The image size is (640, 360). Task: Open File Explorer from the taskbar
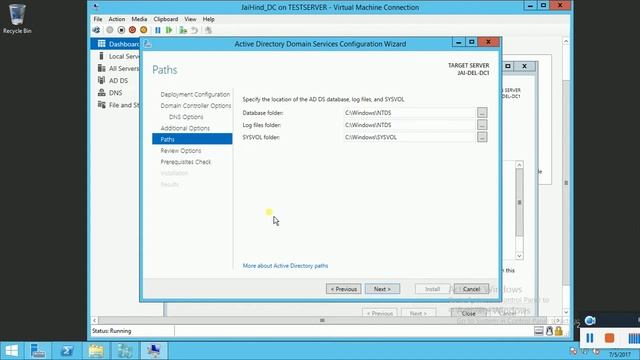(x=96, y=351)
